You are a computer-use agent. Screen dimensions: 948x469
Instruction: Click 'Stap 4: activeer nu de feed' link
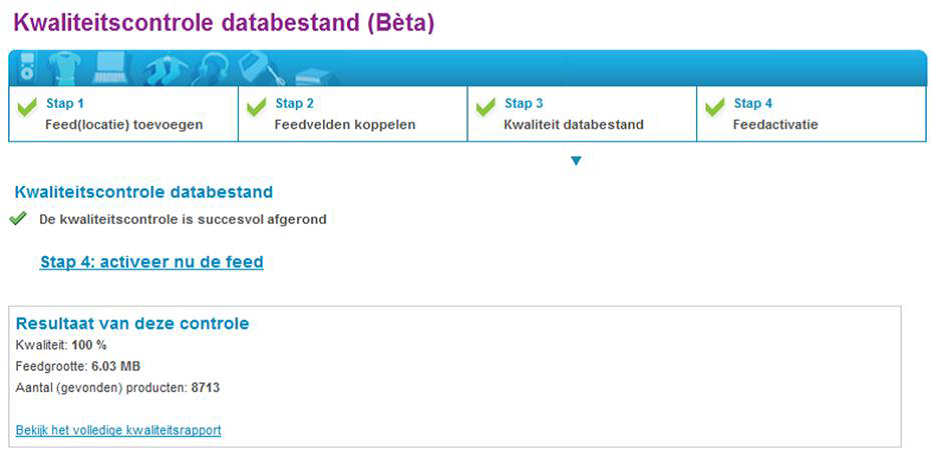[152, 262]
